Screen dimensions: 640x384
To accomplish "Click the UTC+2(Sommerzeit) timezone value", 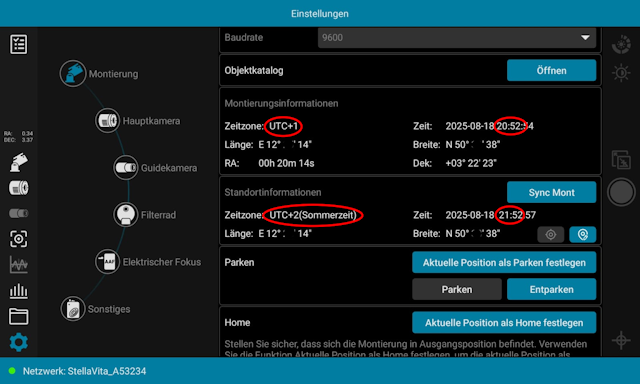I will pyautogui.click(x=313, y=215).
